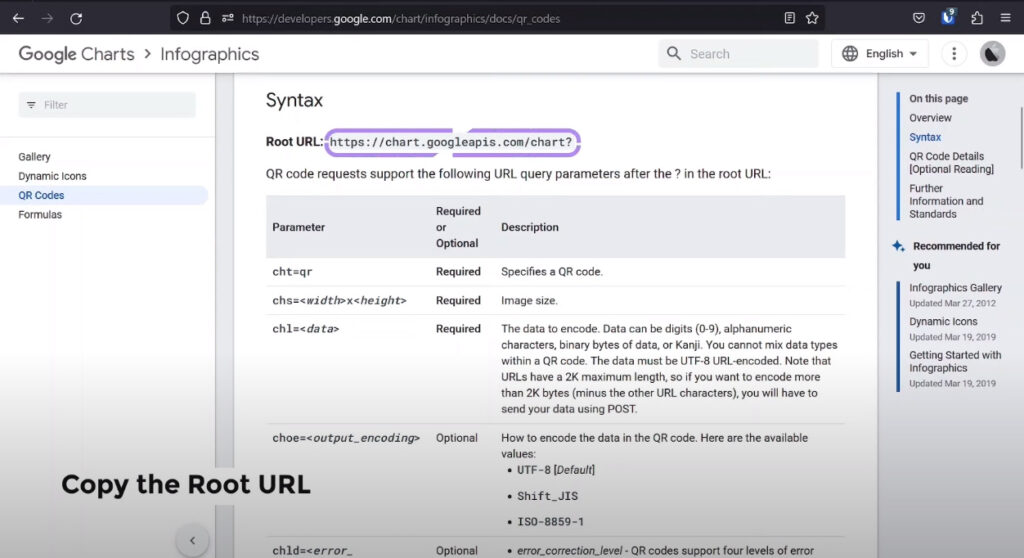Click the Recommended for you sparkle icon
This screenshot has height=558, width=1024.
[899, 246]
